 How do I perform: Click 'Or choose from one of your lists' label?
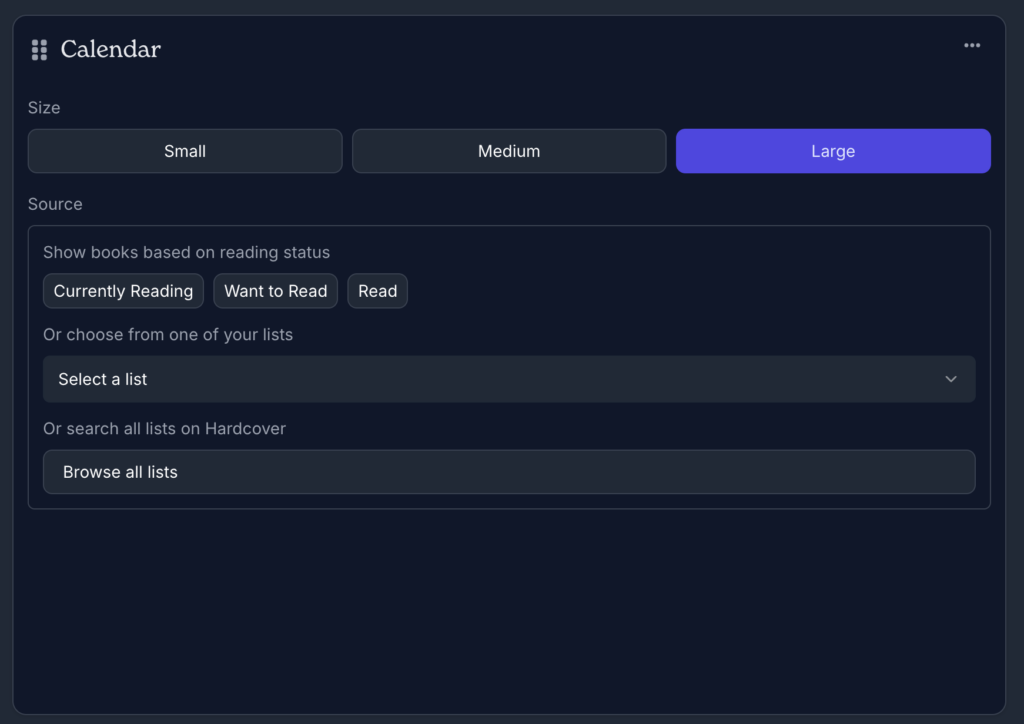(168, 334)
